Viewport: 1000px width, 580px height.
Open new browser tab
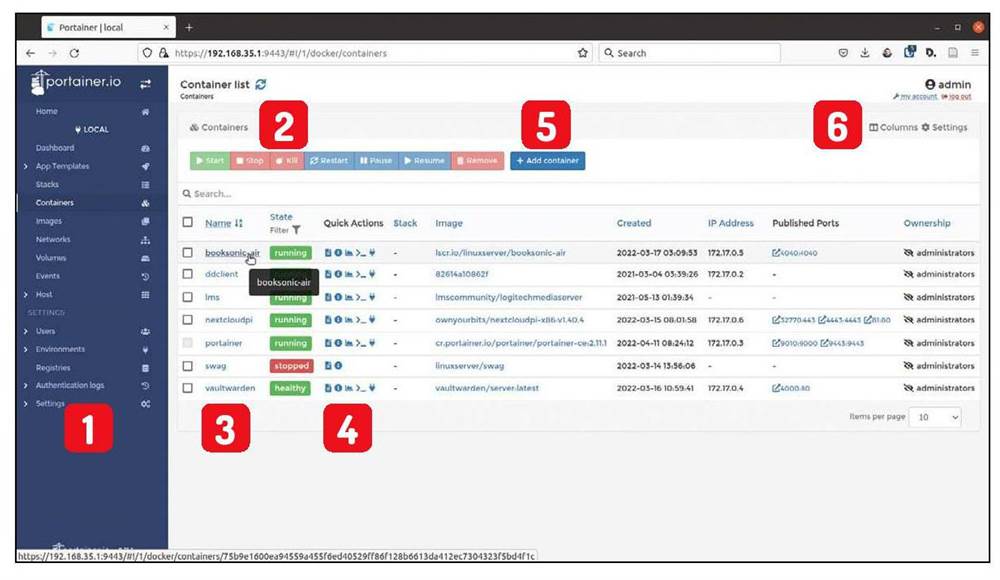click(189, 27)
